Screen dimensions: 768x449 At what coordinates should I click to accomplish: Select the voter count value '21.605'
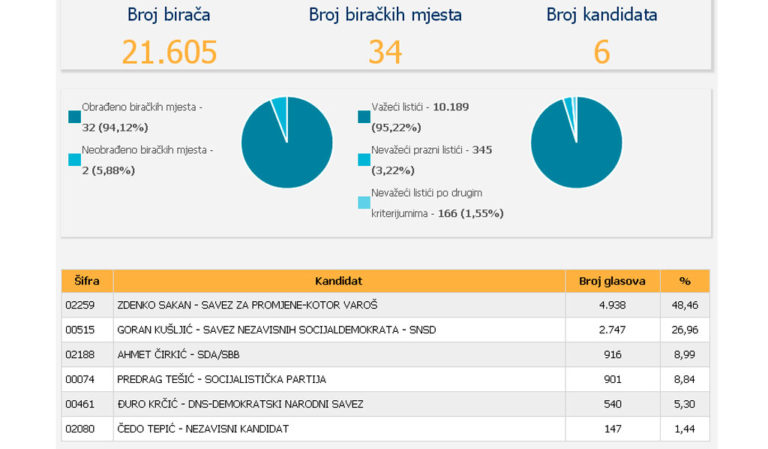pyautogui.click(x=169, y=52)
